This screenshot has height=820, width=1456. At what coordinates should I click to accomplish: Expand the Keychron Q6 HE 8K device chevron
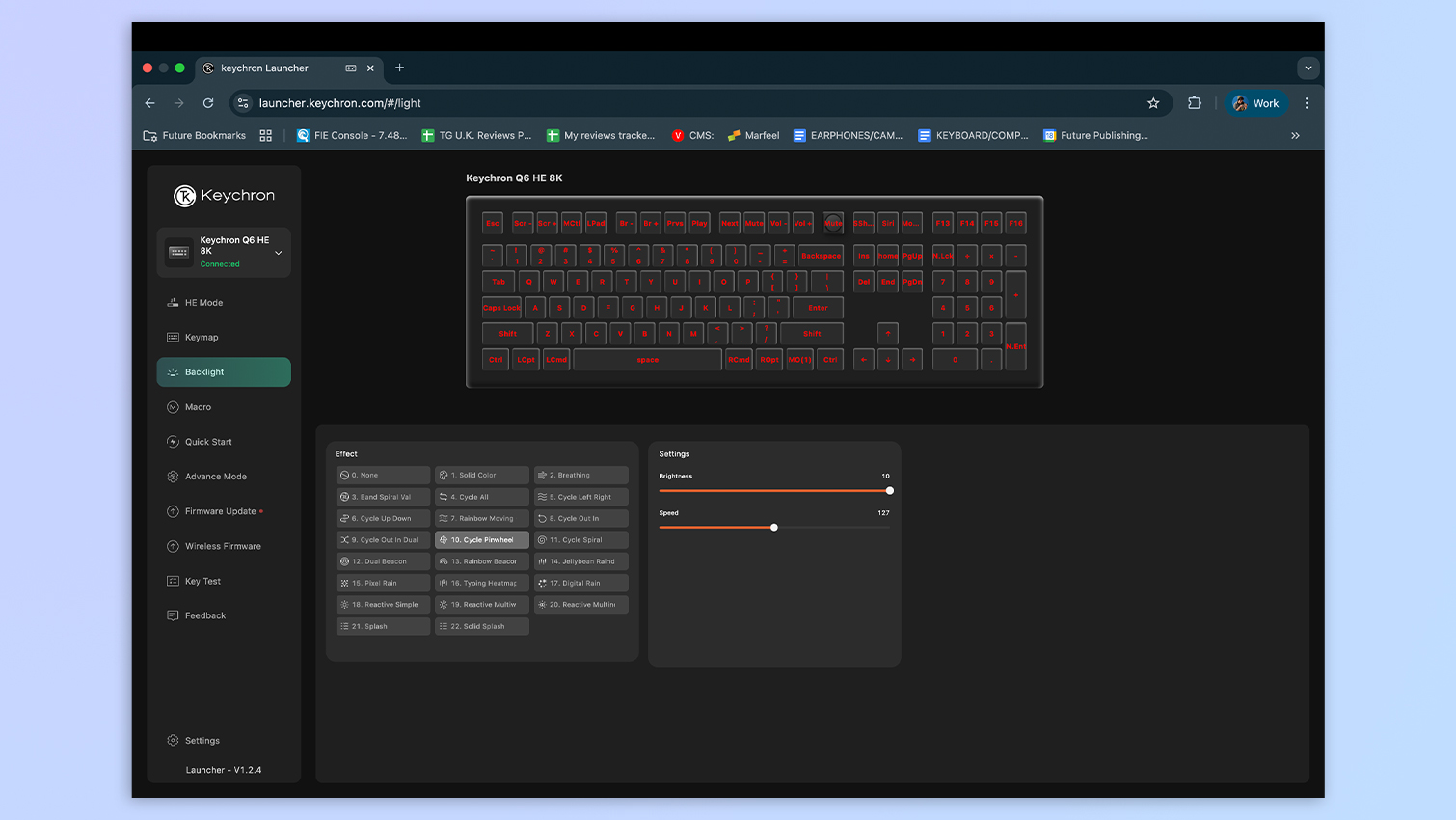coord(280,251)
